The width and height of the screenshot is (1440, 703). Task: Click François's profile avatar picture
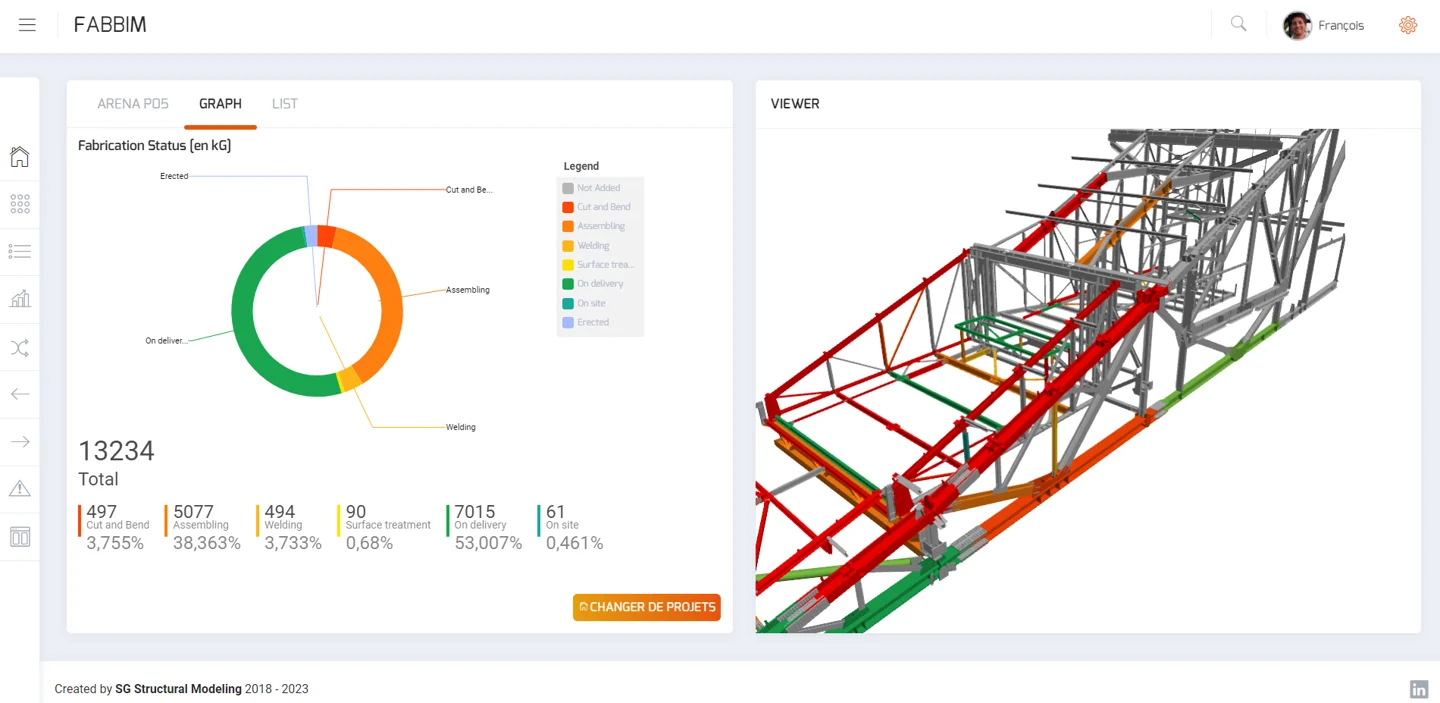[1297, 25]
